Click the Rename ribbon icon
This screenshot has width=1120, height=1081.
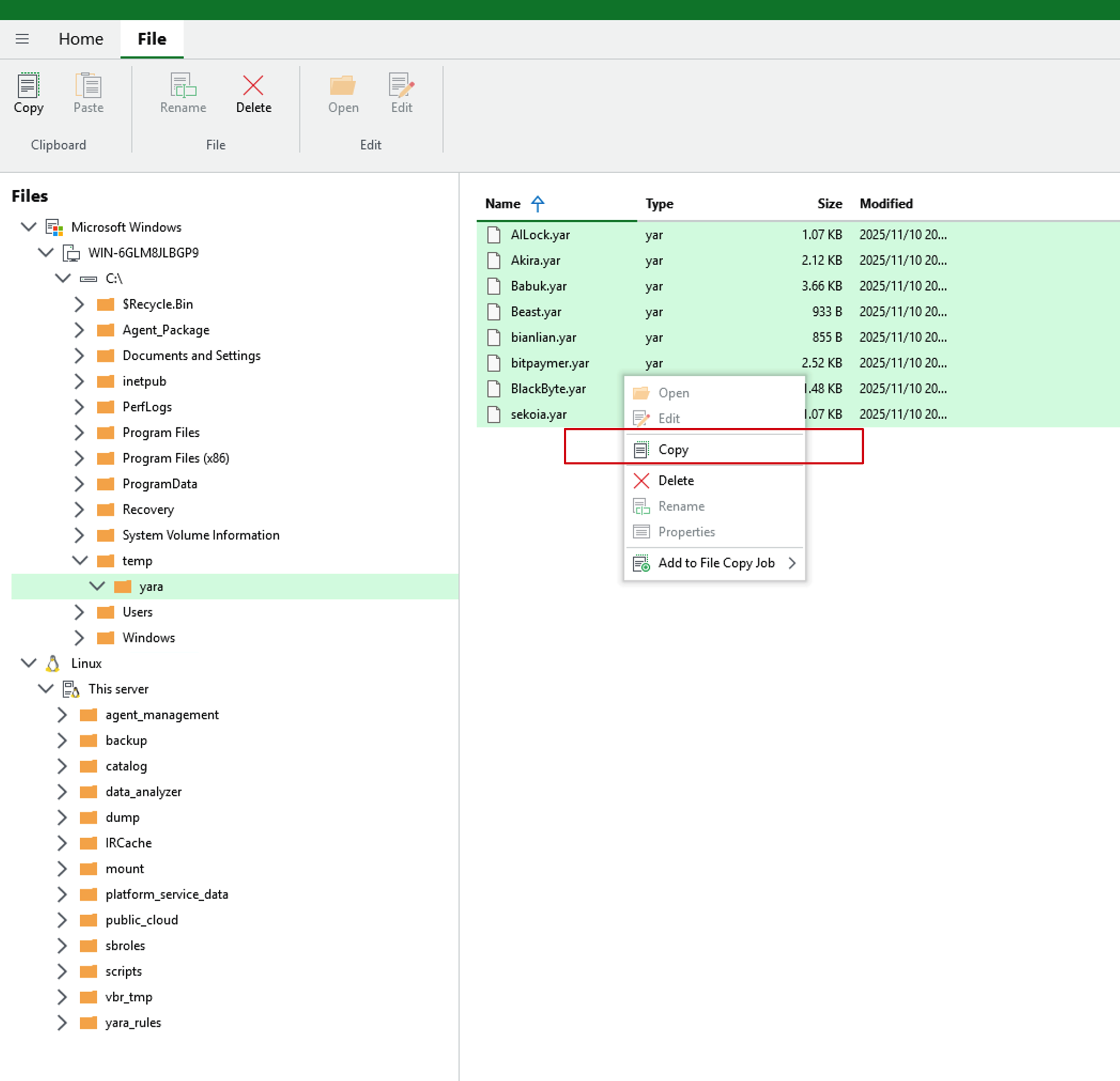point(183,86)
